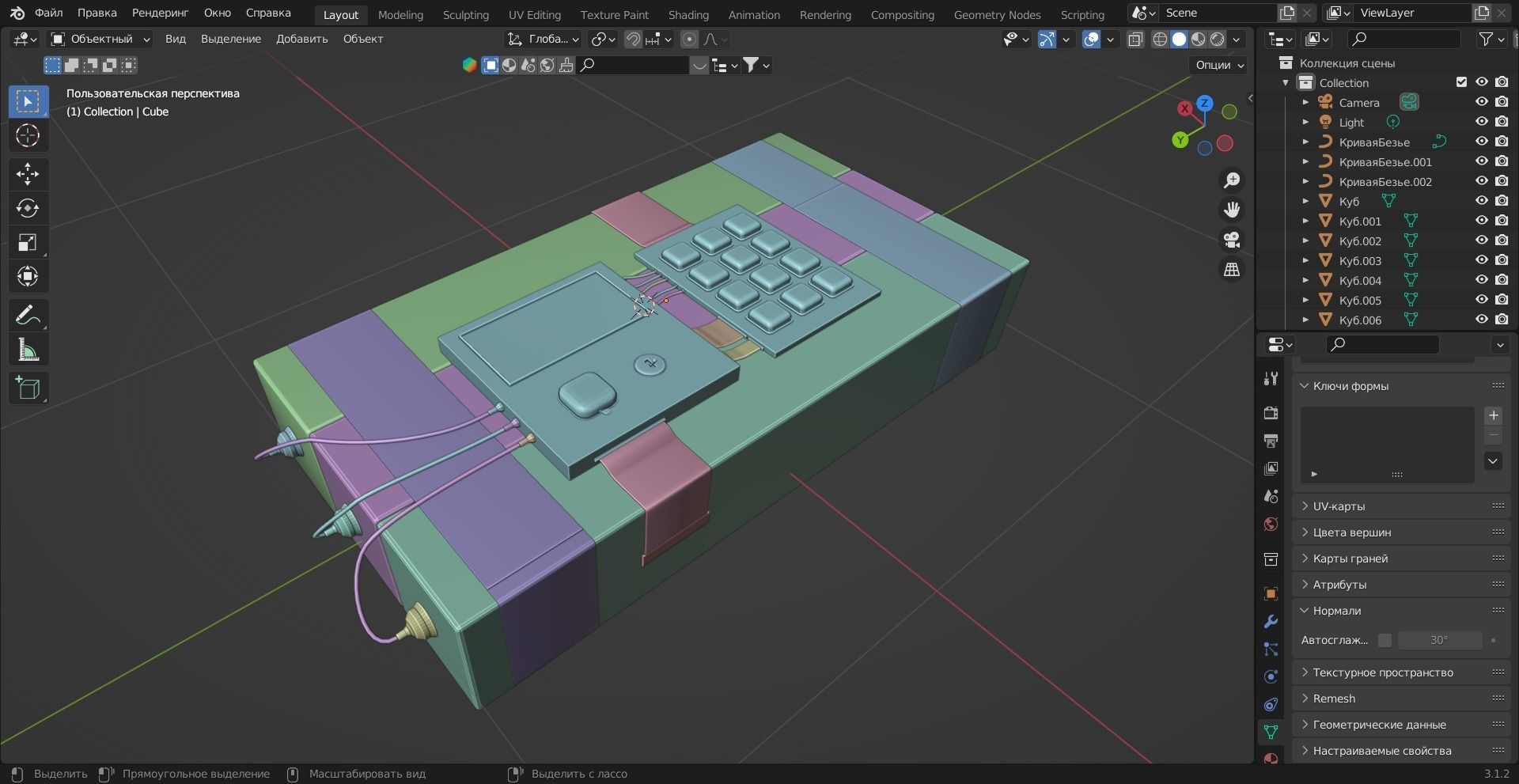Select the Transform tool

point(28,276)
